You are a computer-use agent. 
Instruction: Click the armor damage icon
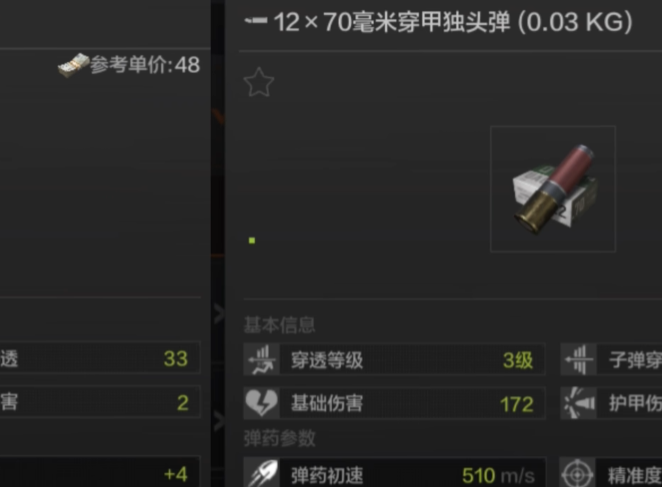pos(578,403)
